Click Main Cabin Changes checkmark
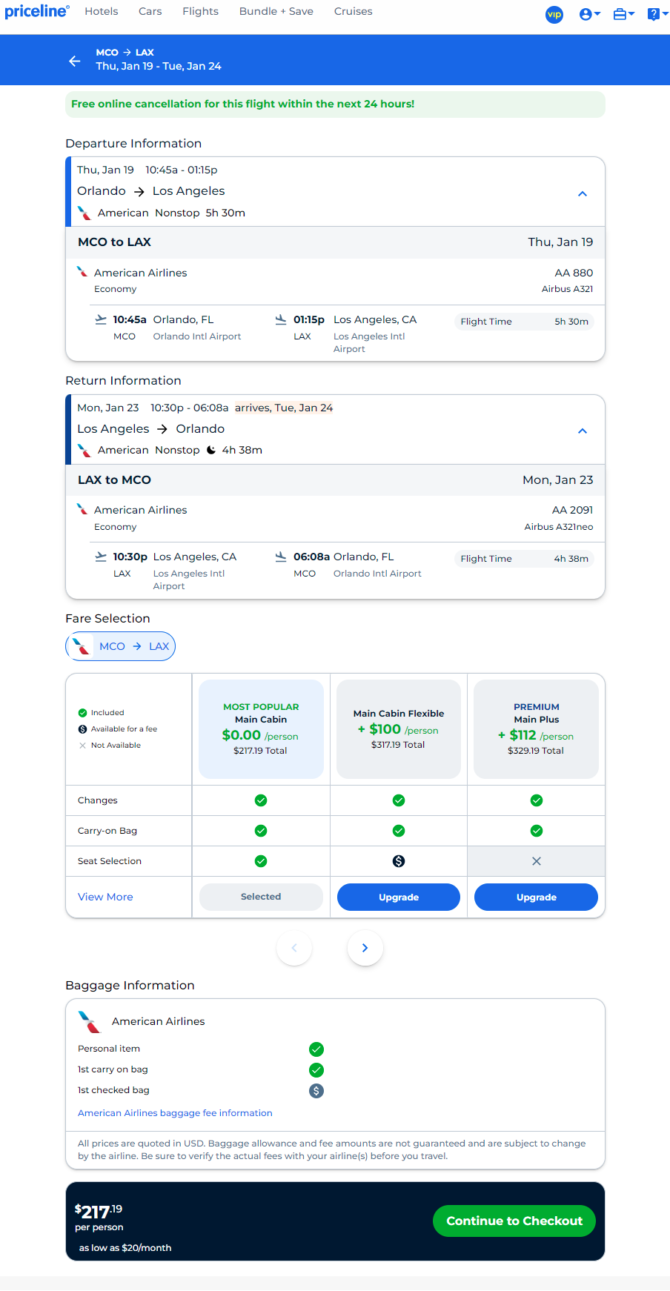 pos(261,801)
